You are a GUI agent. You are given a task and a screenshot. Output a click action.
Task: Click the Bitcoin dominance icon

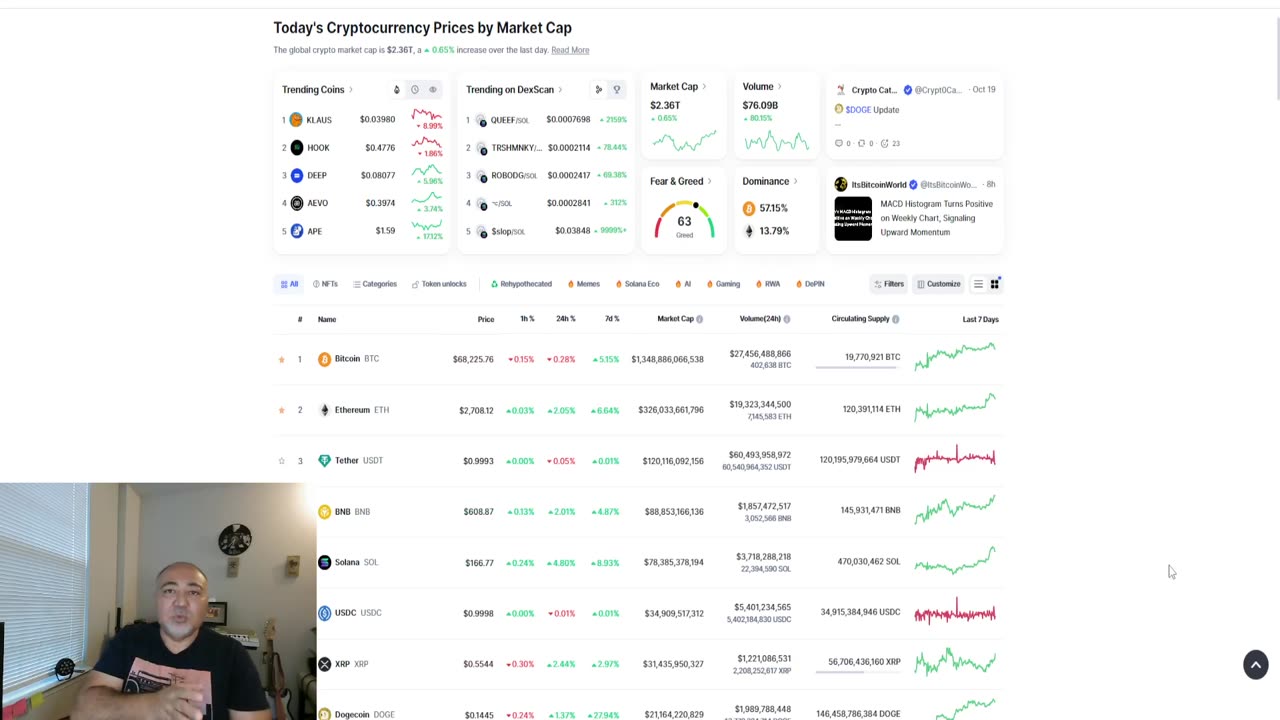pos(749,208)
